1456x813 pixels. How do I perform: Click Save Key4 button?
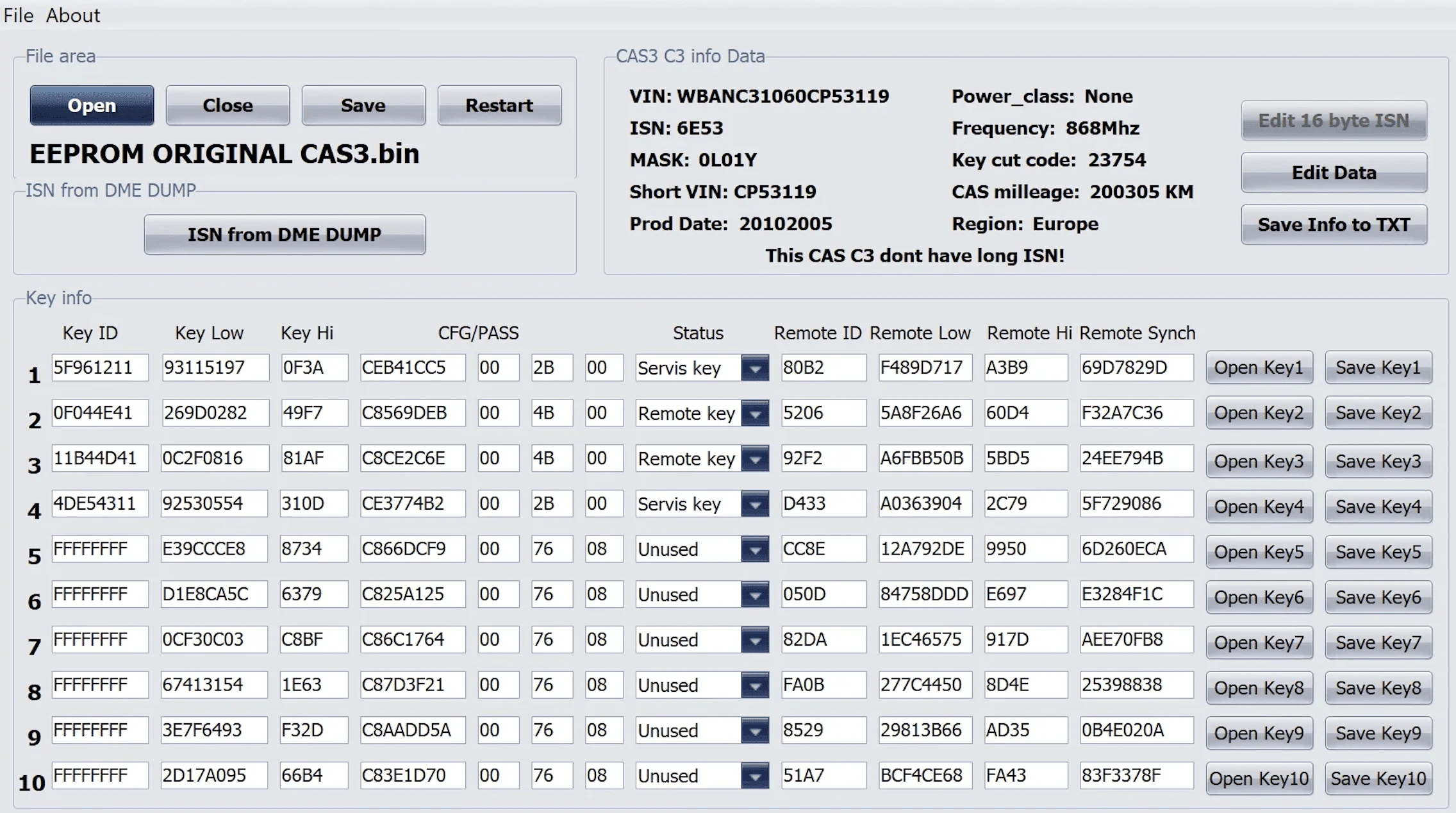point(1378,507)
